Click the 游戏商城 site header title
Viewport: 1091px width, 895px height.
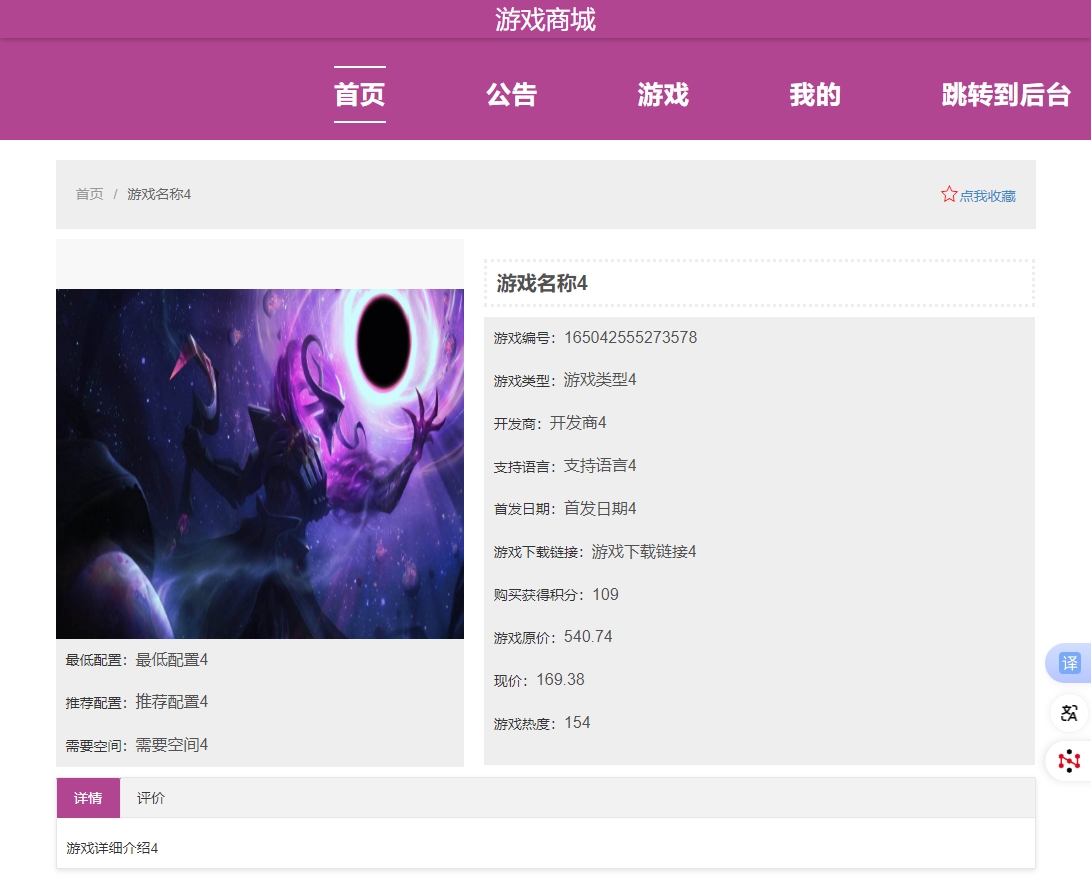click(545, 20)
